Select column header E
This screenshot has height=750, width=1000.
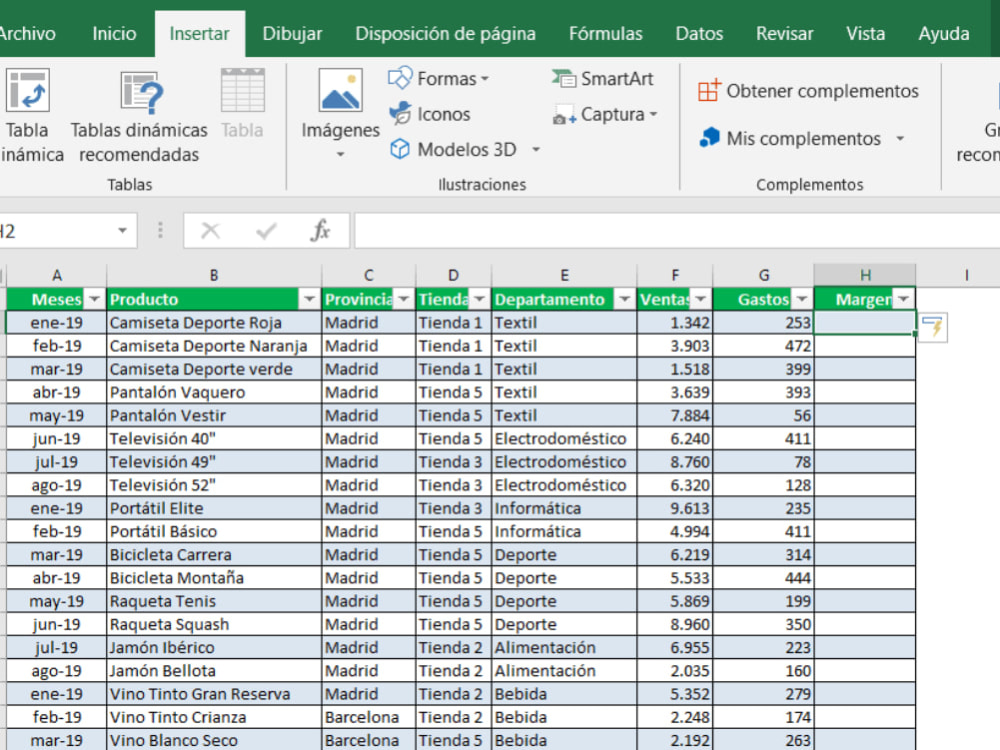pyautogui.click(x=564, y=275)
